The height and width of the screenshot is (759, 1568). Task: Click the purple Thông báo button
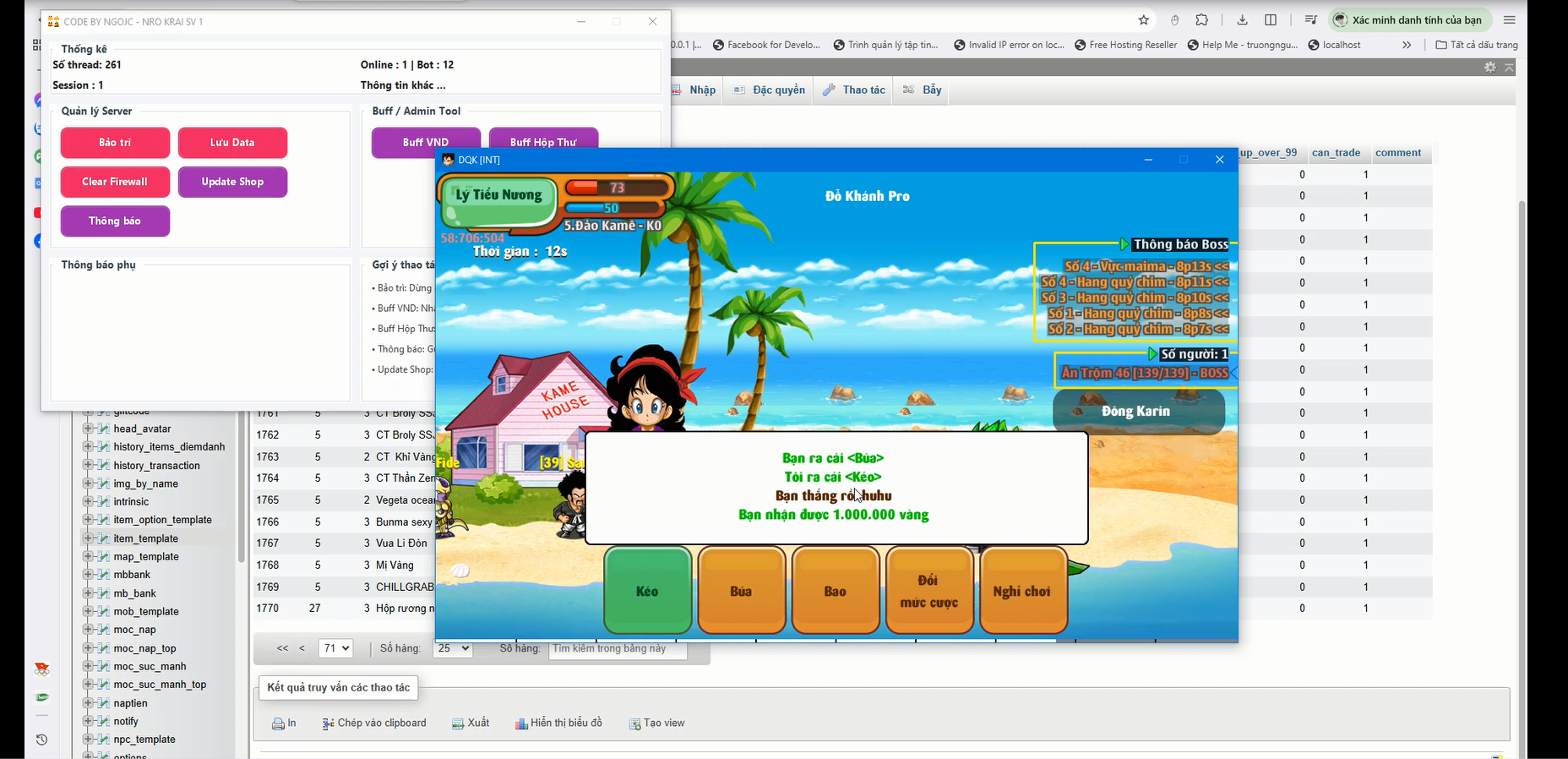point(115,221)
